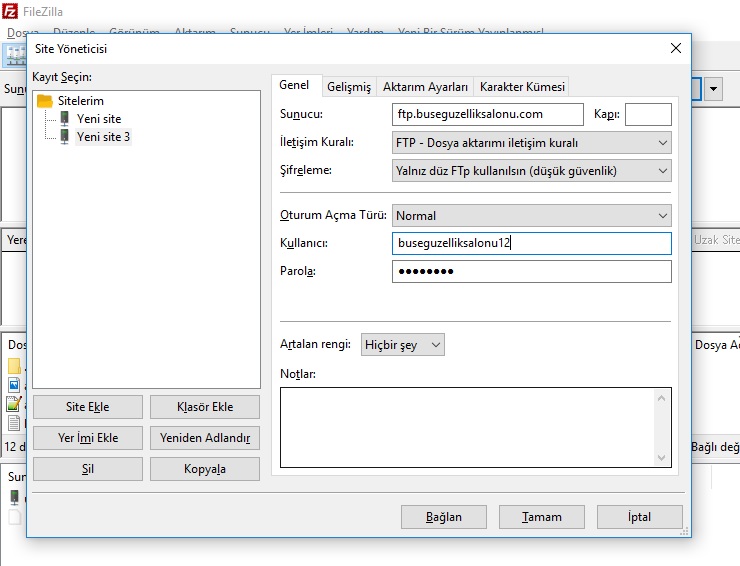Click the Klasör Ekle button
Image resolution: width=740 pixels, height=566 pixels.
click(205, 407)
